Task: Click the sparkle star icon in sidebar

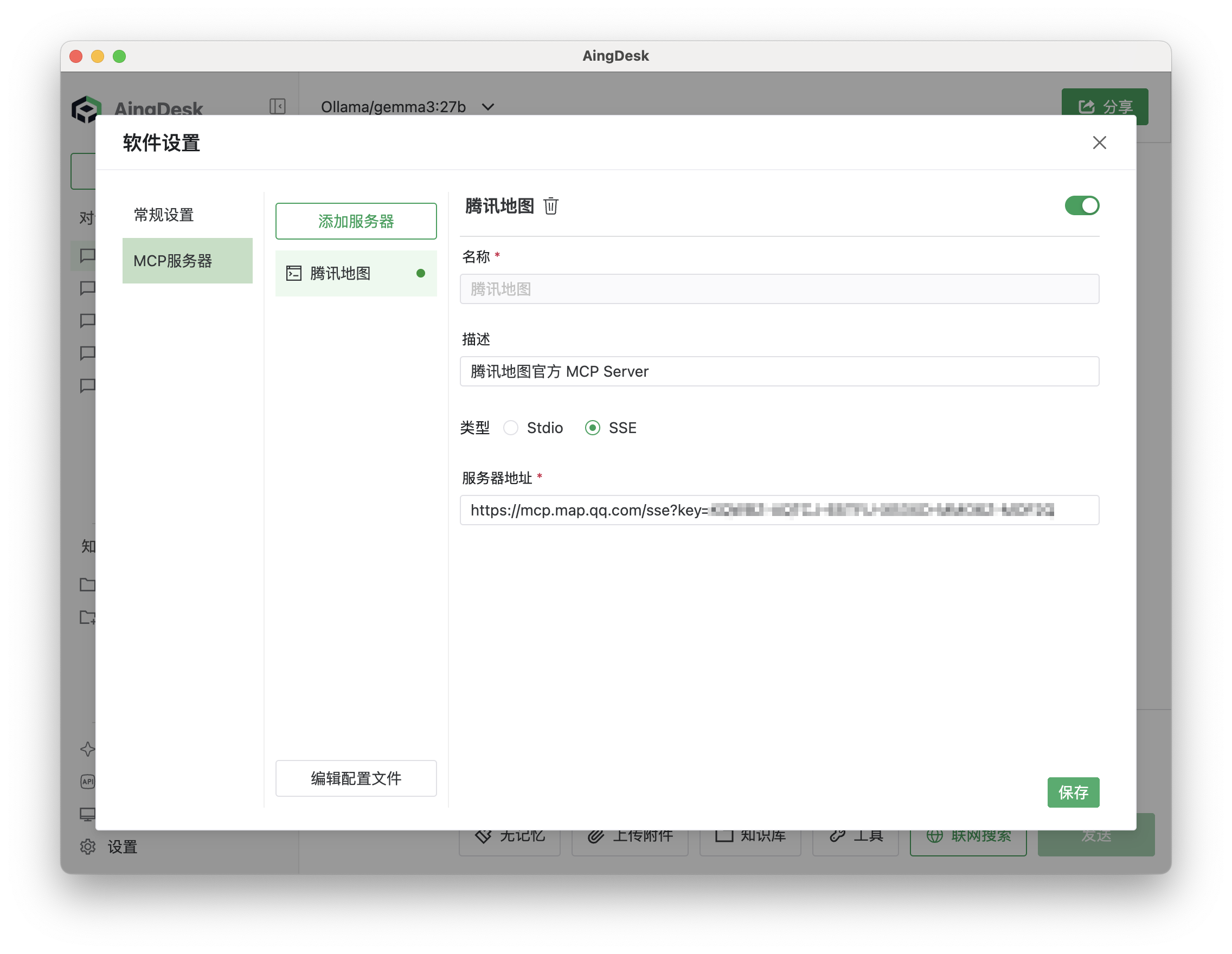Action: tap(87, 749)
